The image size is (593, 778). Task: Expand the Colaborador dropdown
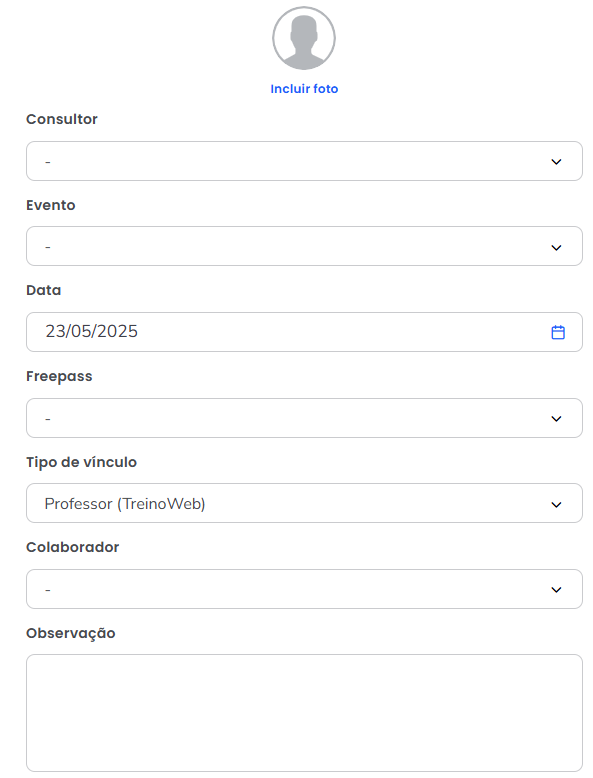304,589
